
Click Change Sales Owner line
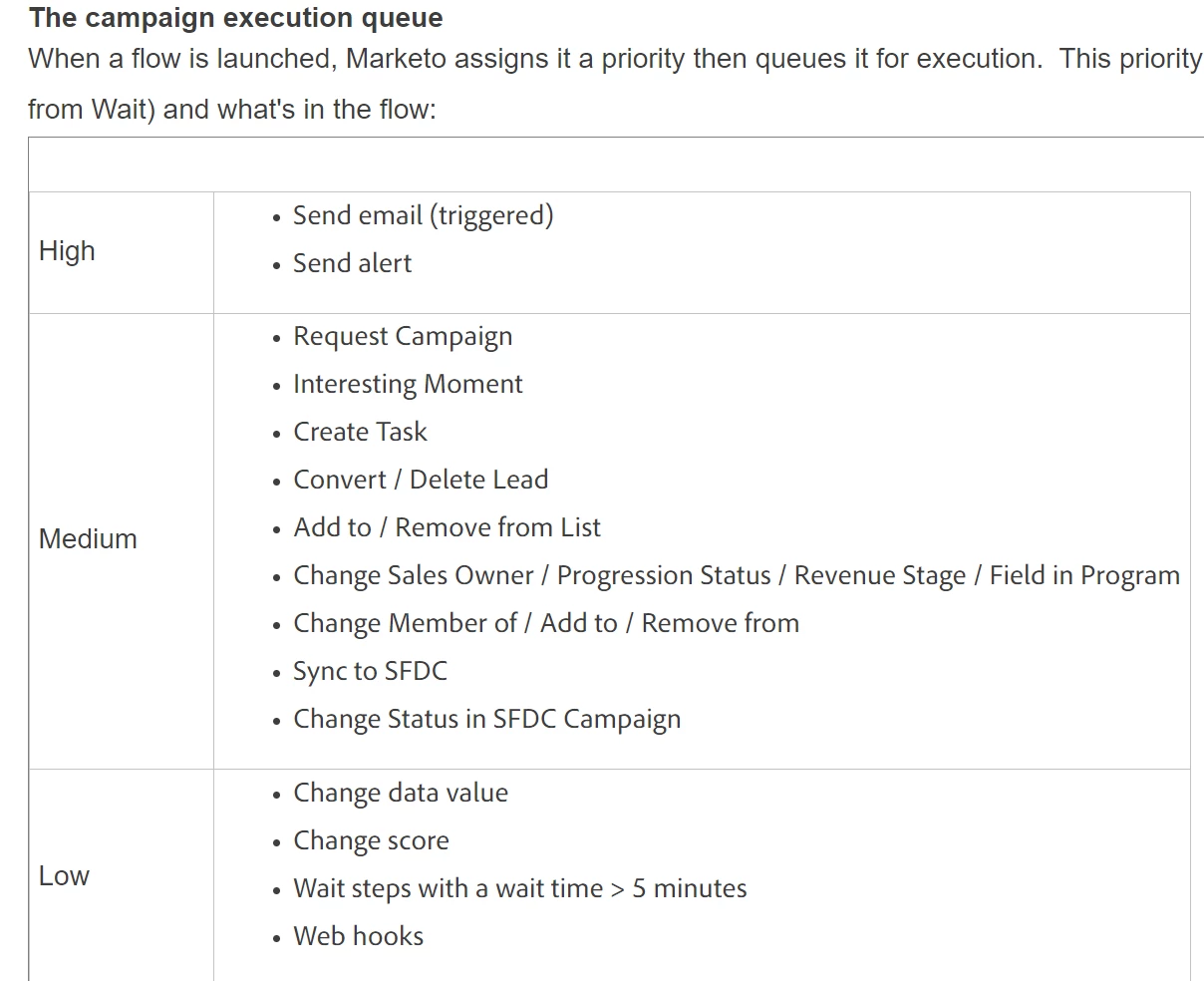tap(737, 576)
